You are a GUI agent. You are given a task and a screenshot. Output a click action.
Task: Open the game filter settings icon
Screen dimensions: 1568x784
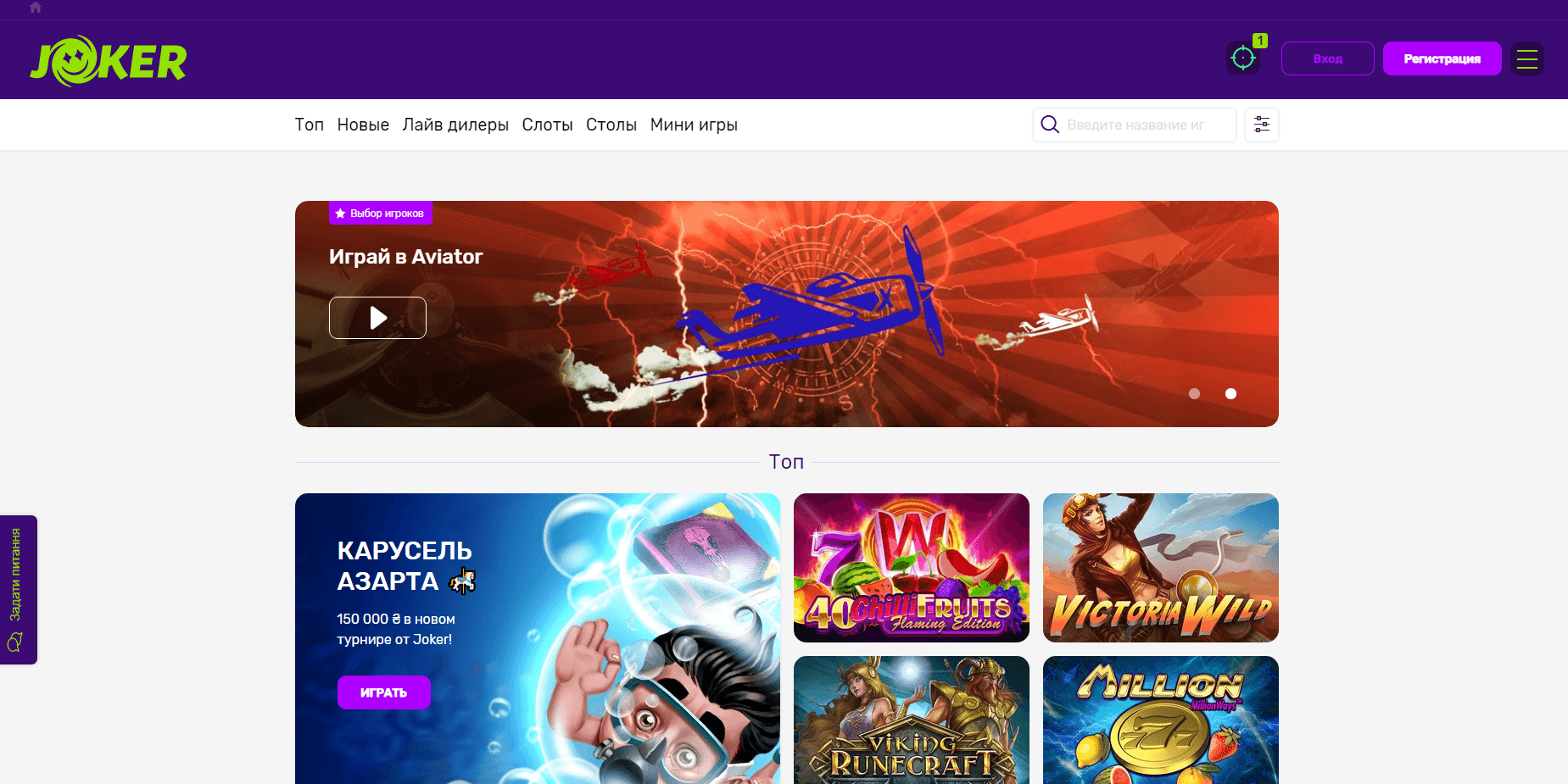click(1262, 125)
